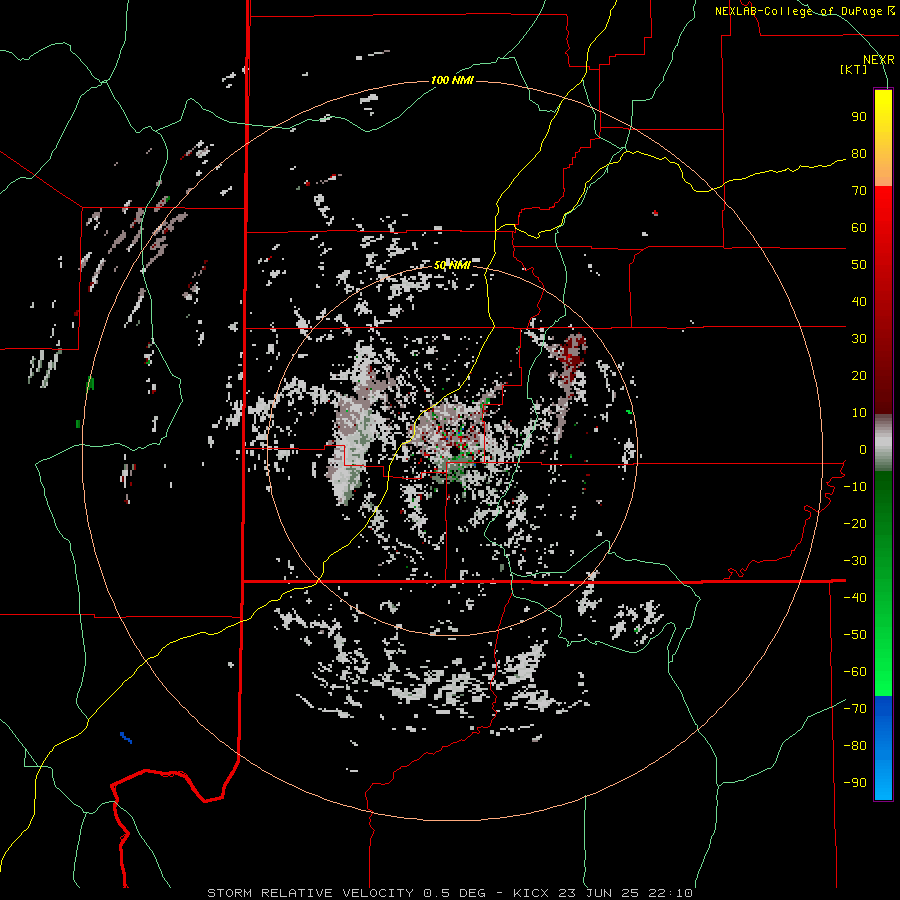The height and width of the screenshot is (900, 900).
Task: Click the -50 value on the velocity scale
Action: pos(855,635)
